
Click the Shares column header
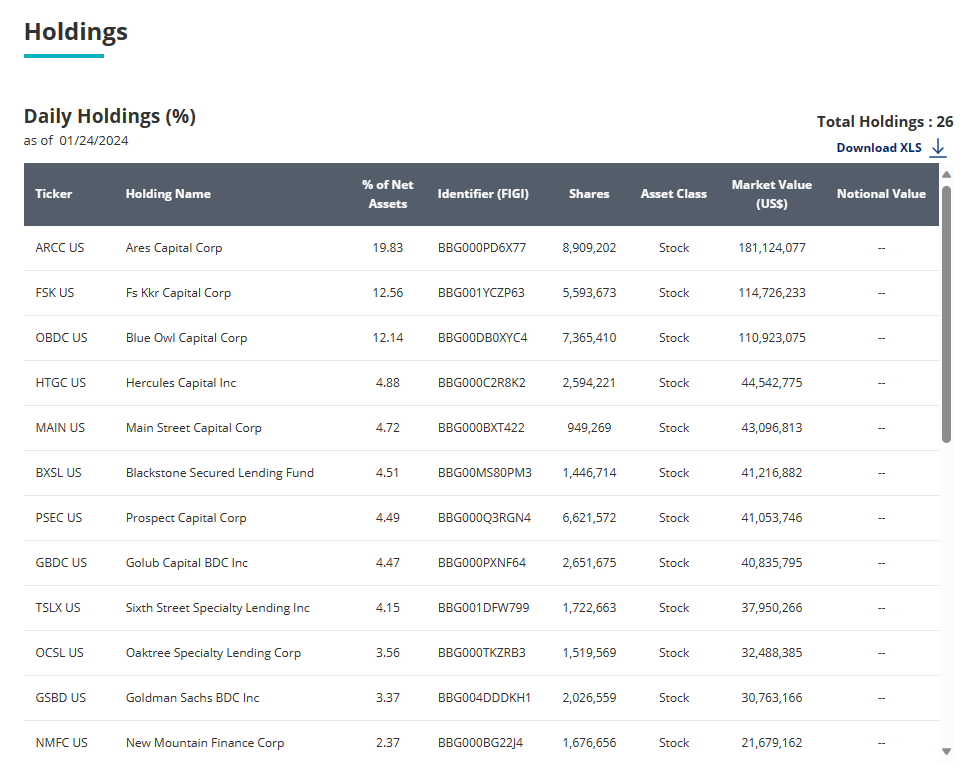[589, 194]
